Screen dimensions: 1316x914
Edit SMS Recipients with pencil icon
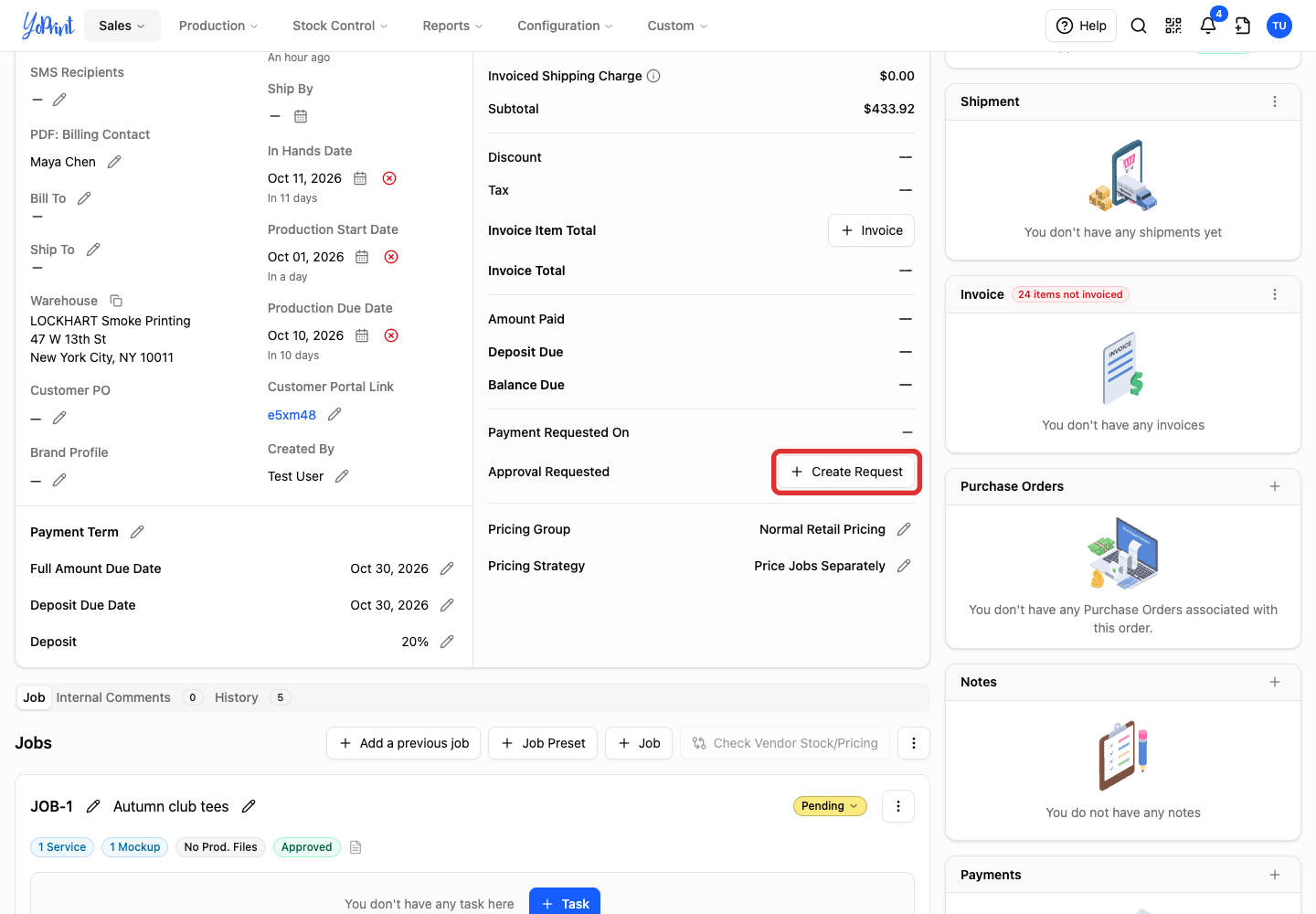[x=59, y=100]
